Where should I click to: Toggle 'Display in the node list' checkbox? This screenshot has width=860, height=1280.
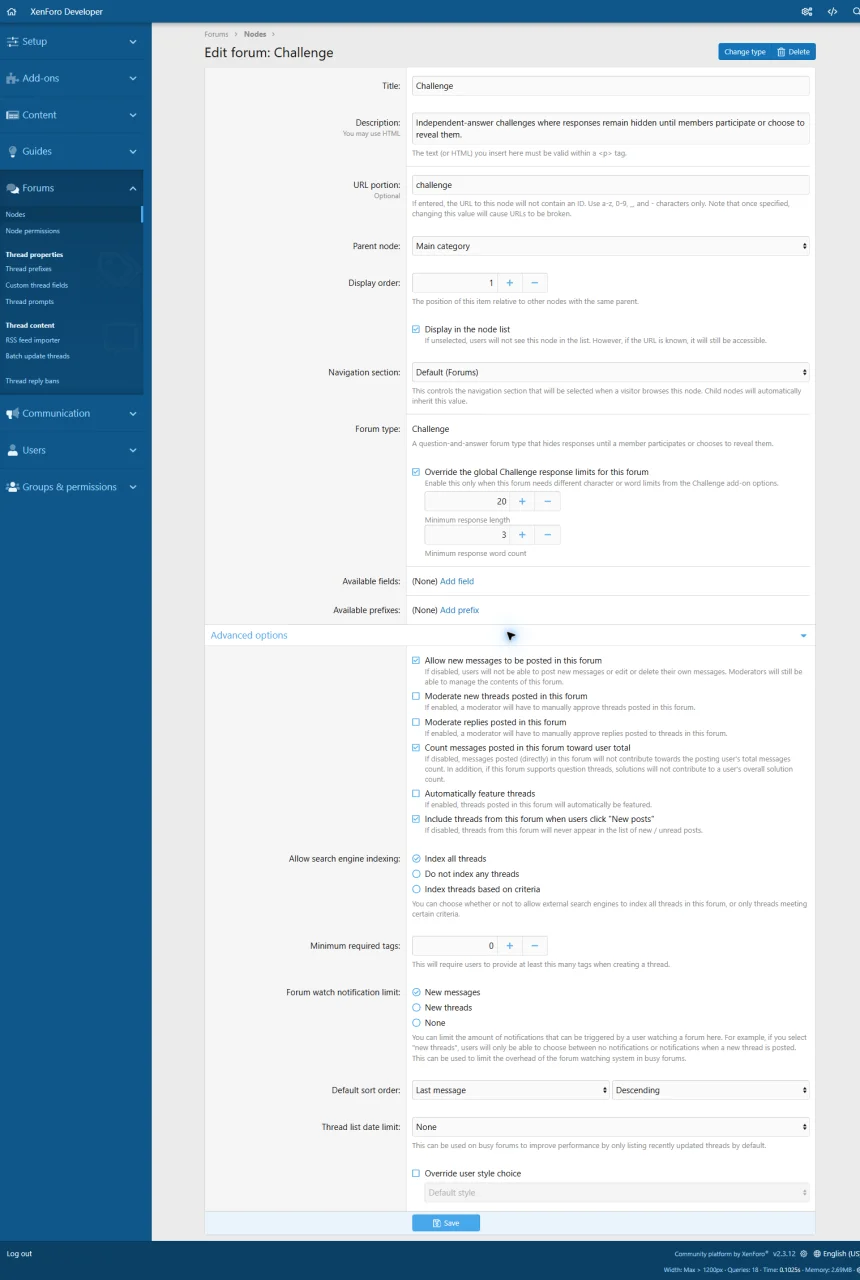tap(416, 329)
